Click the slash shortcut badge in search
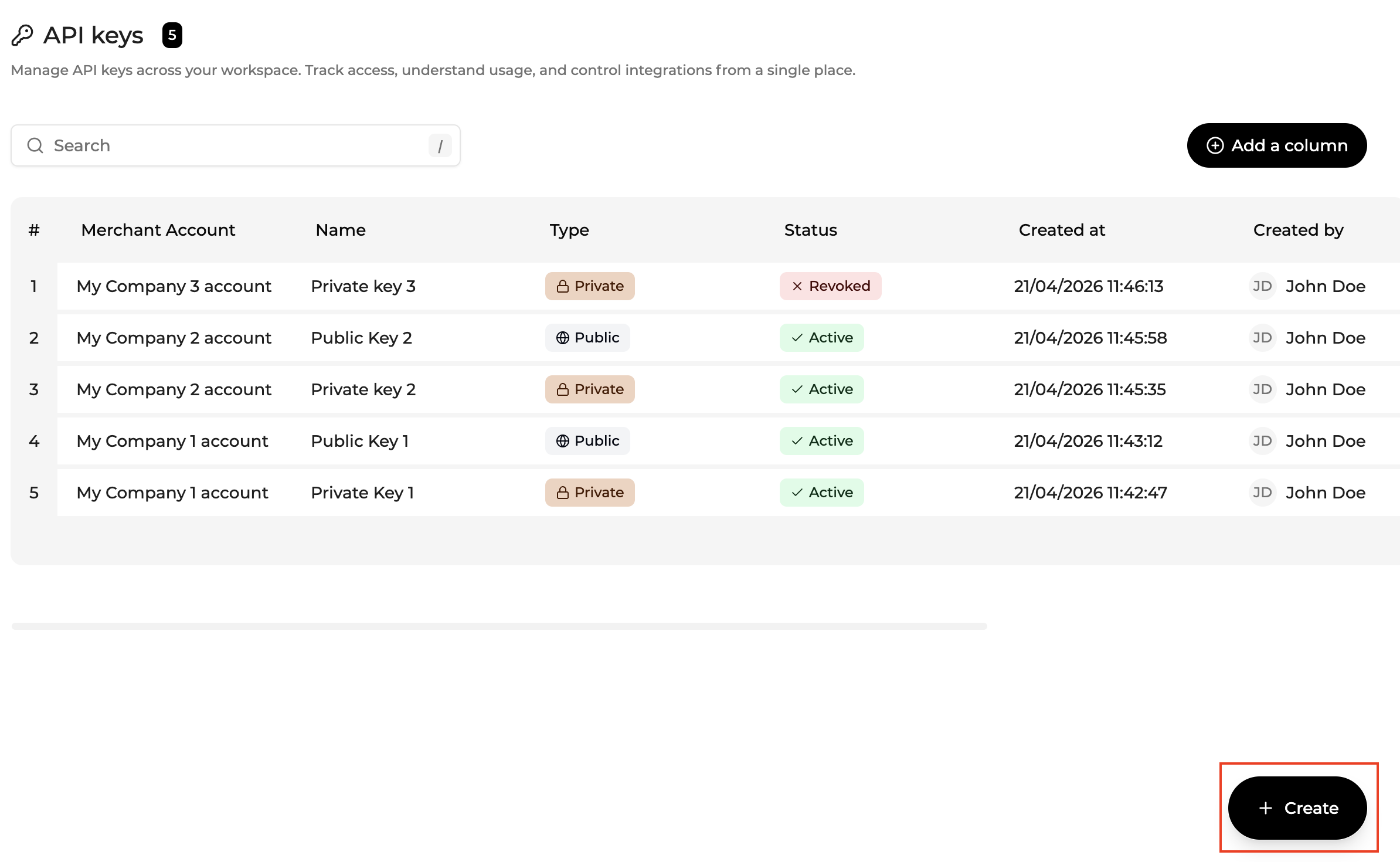 (x=440, y=145)
